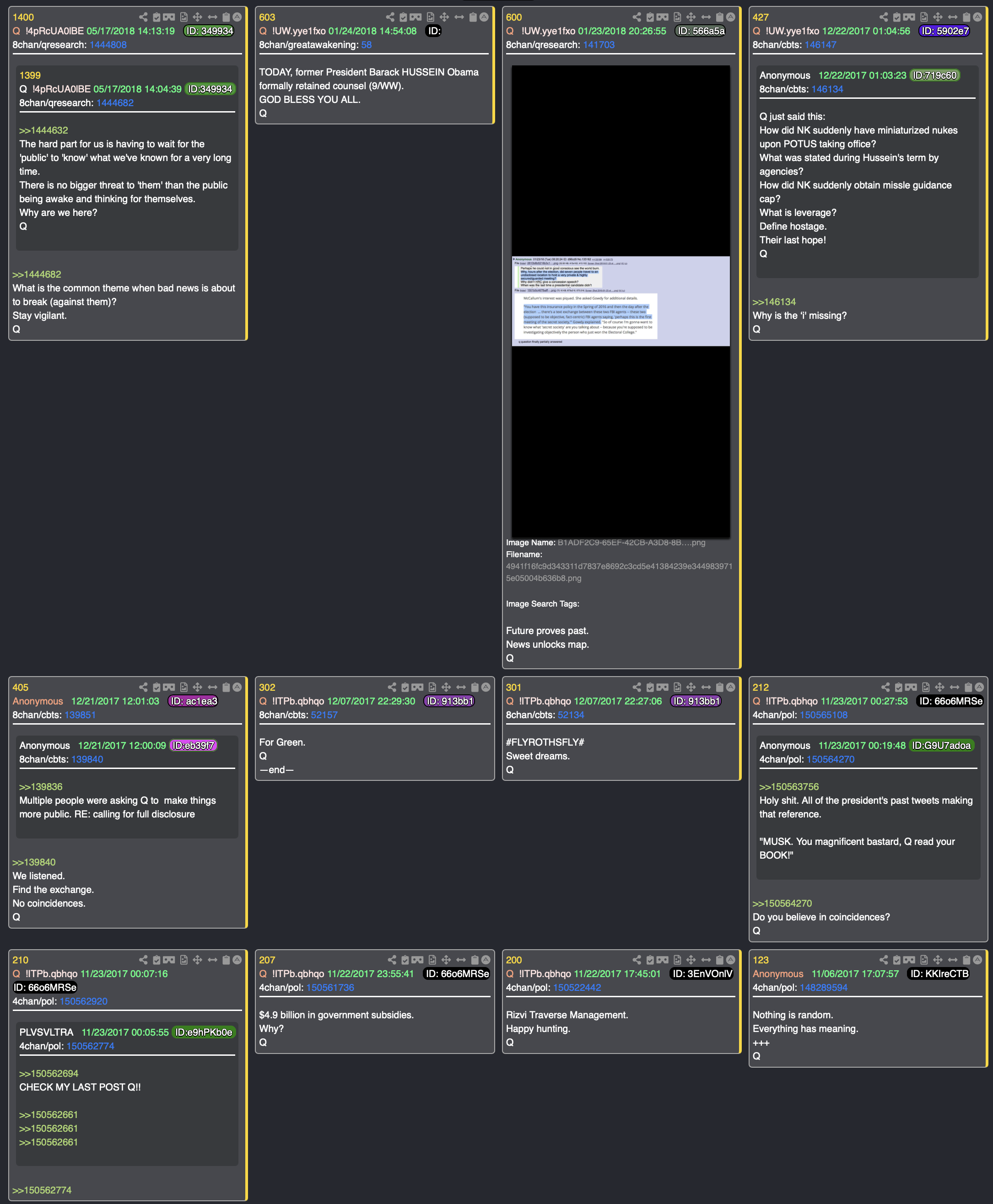Screen dimensions: 993x1204
Task: Click the hashed image filename text in post 600
Action: (x=619, y=572)
